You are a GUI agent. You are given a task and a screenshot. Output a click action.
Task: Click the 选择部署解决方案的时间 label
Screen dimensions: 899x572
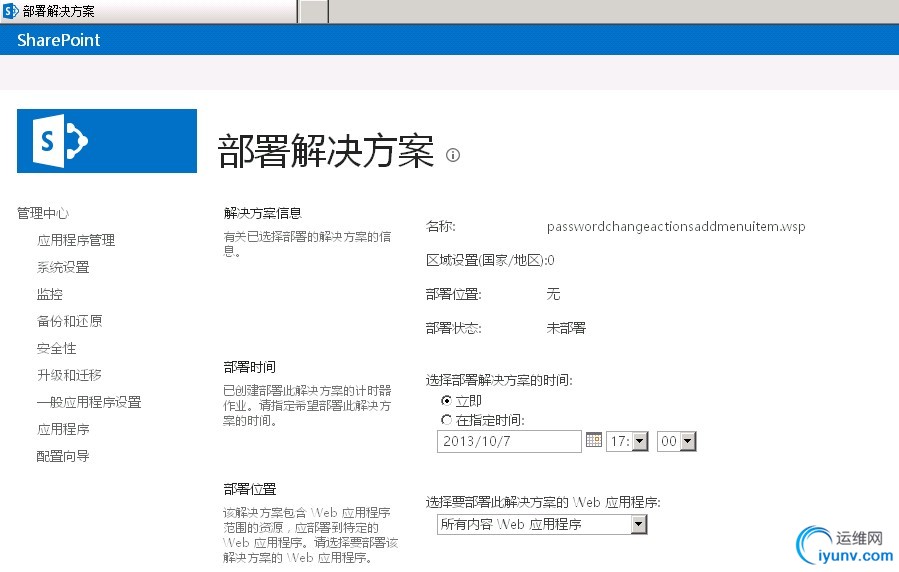click(x=499, y=380)
